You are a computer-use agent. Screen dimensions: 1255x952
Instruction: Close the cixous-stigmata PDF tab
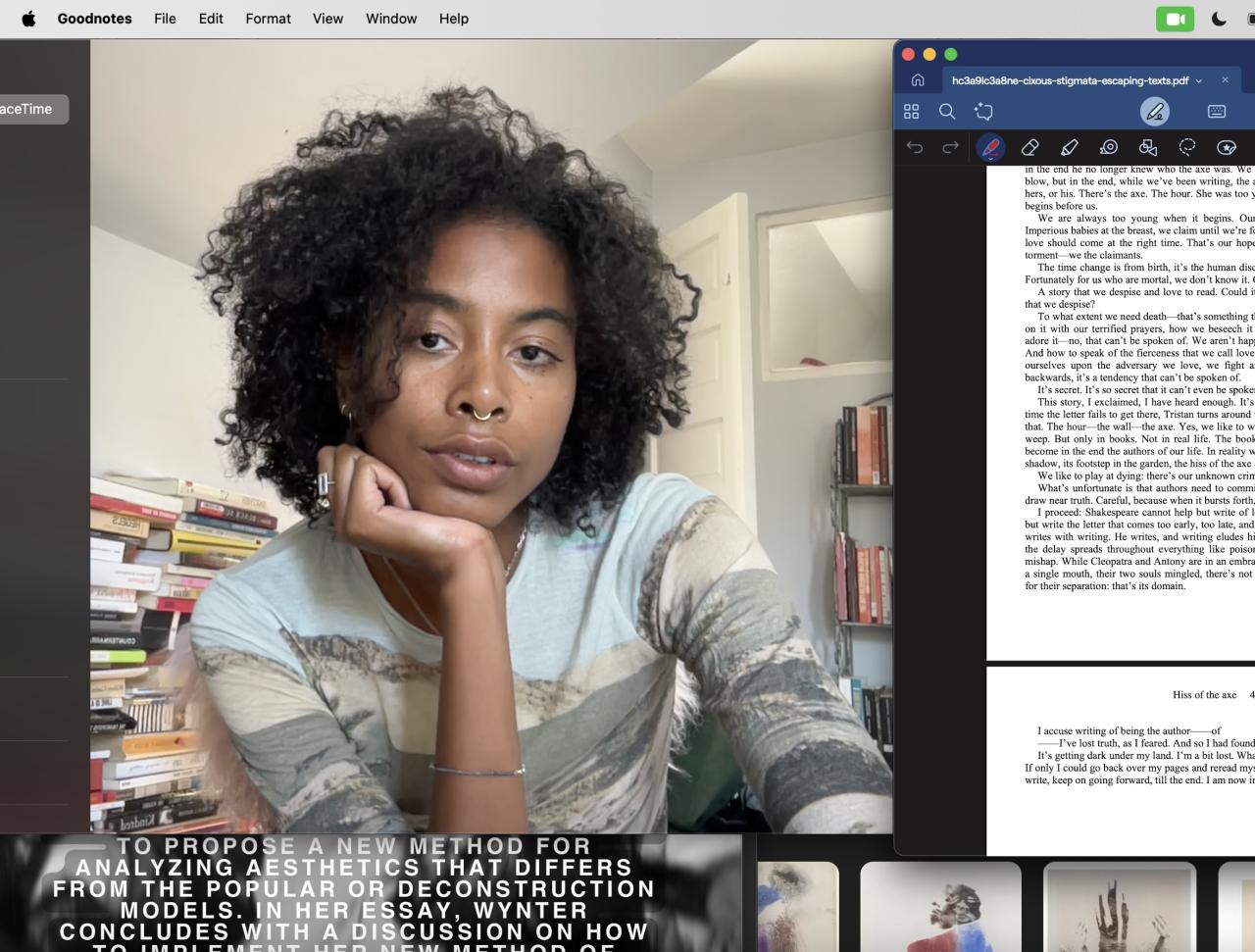tap(1225, 80)
